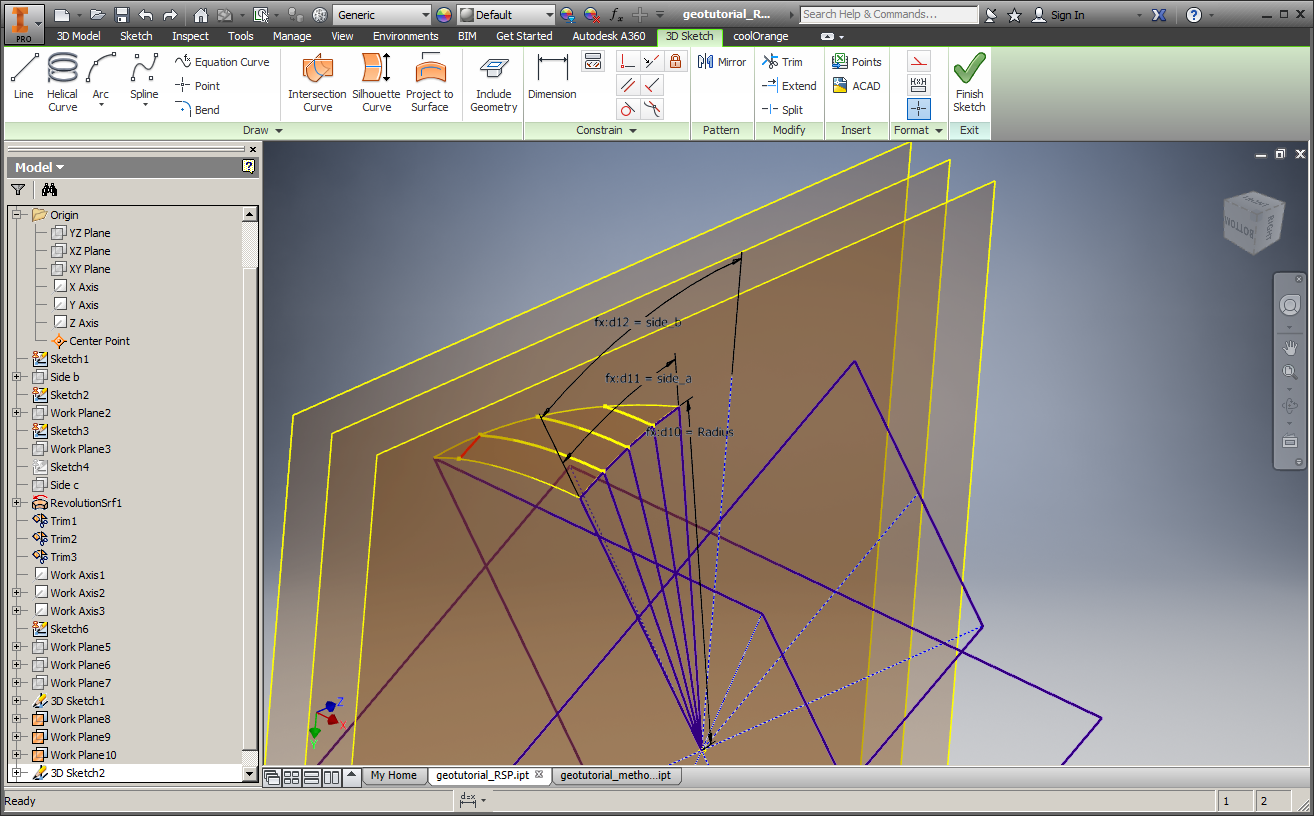Open the Generic material dropdown
1314x816 pixels.
pos(425,15)
